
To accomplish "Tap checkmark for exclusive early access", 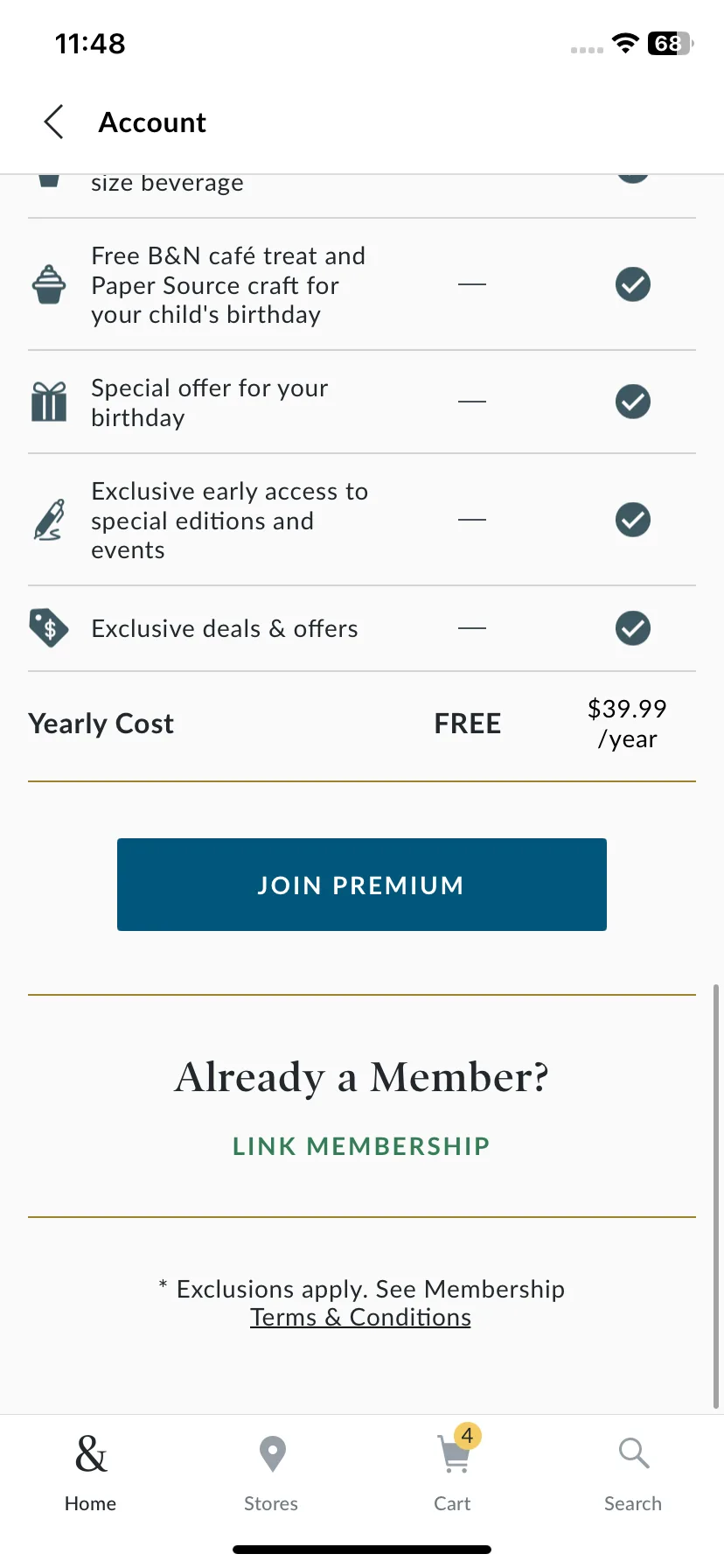I will (x=633, y=520).
